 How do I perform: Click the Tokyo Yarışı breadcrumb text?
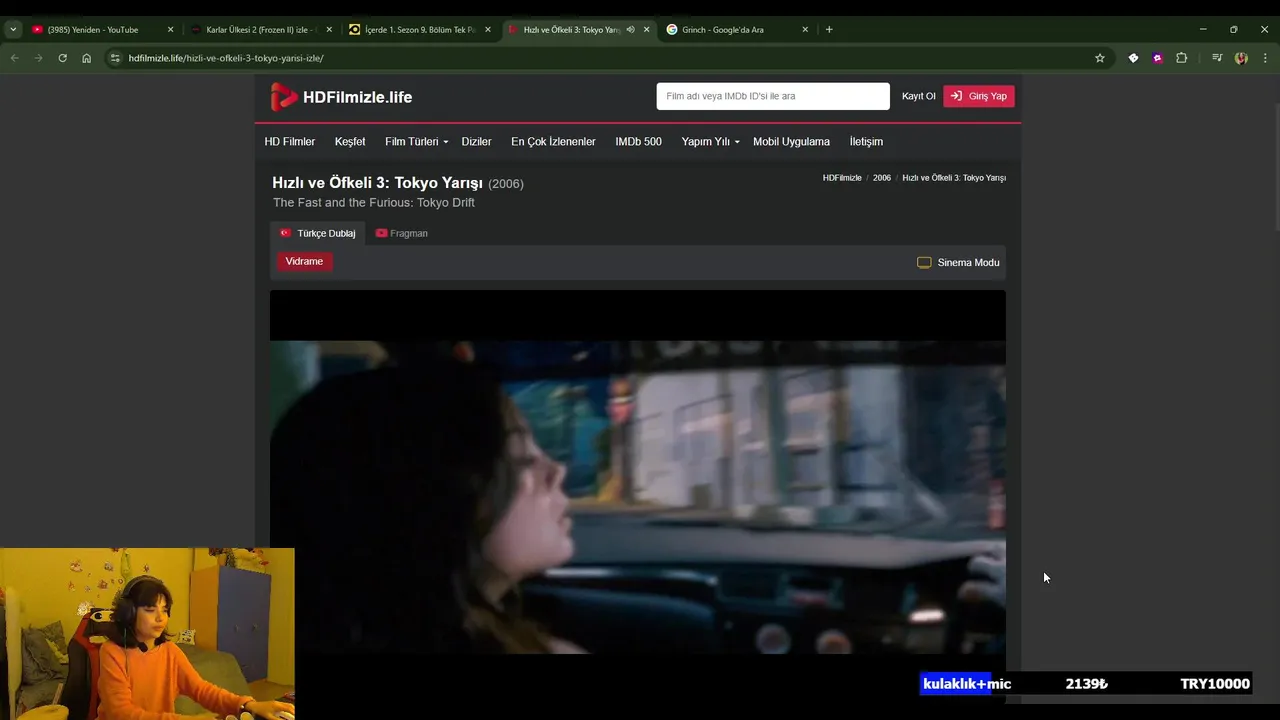point(954,178)
